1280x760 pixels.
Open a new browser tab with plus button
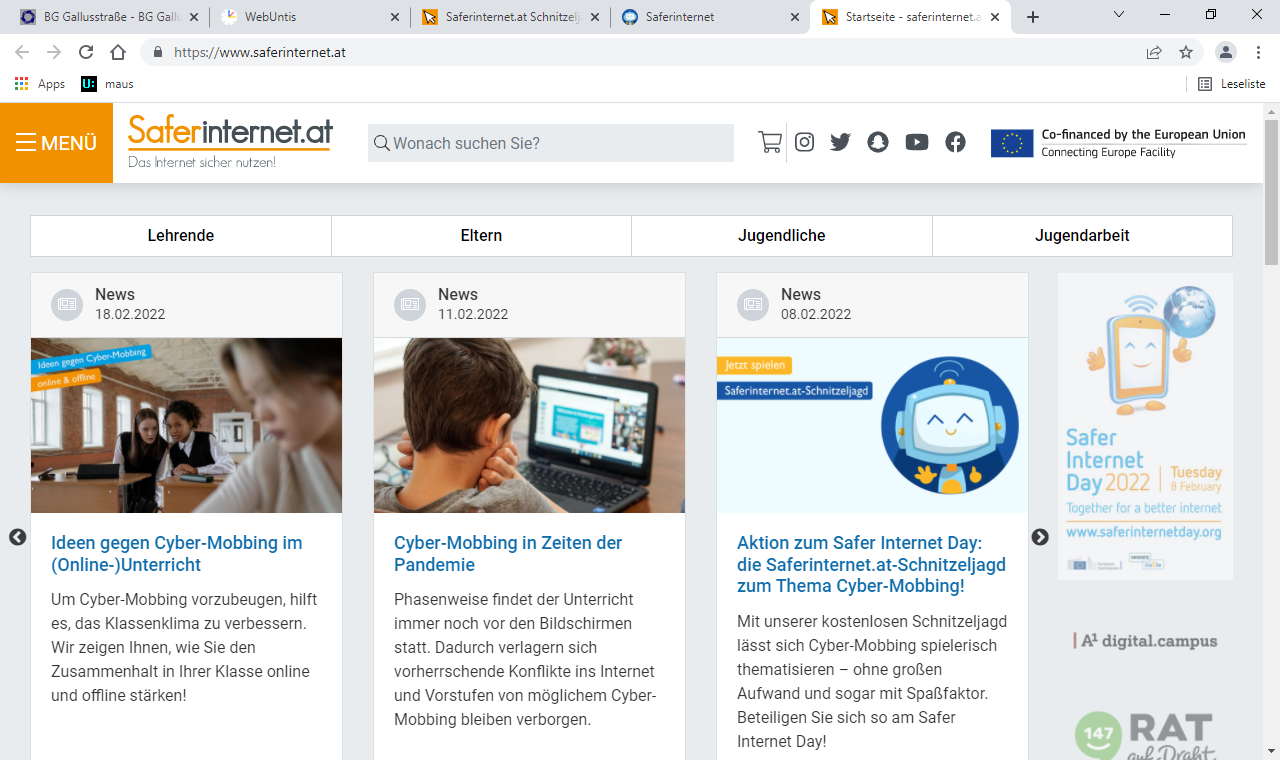pyautogui.click(x=1033, y=17)
